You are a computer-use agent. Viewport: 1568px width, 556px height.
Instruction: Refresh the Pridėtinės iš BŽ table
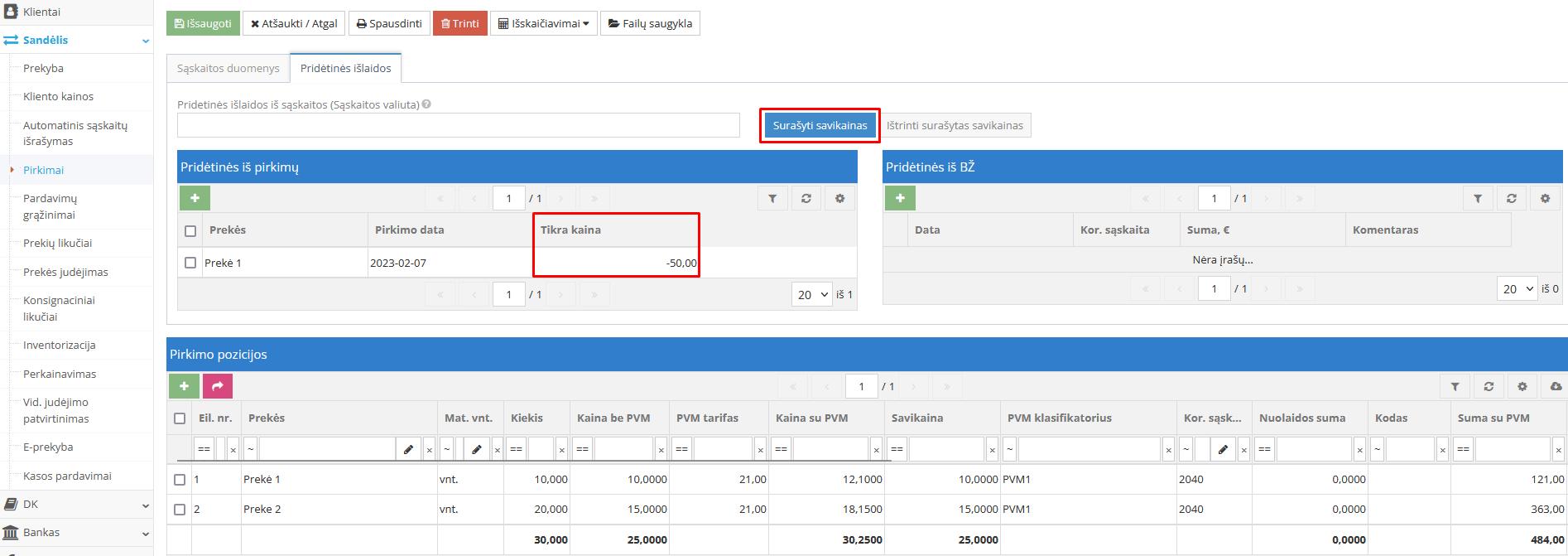pyautogui.click(x=1511, y=199)
